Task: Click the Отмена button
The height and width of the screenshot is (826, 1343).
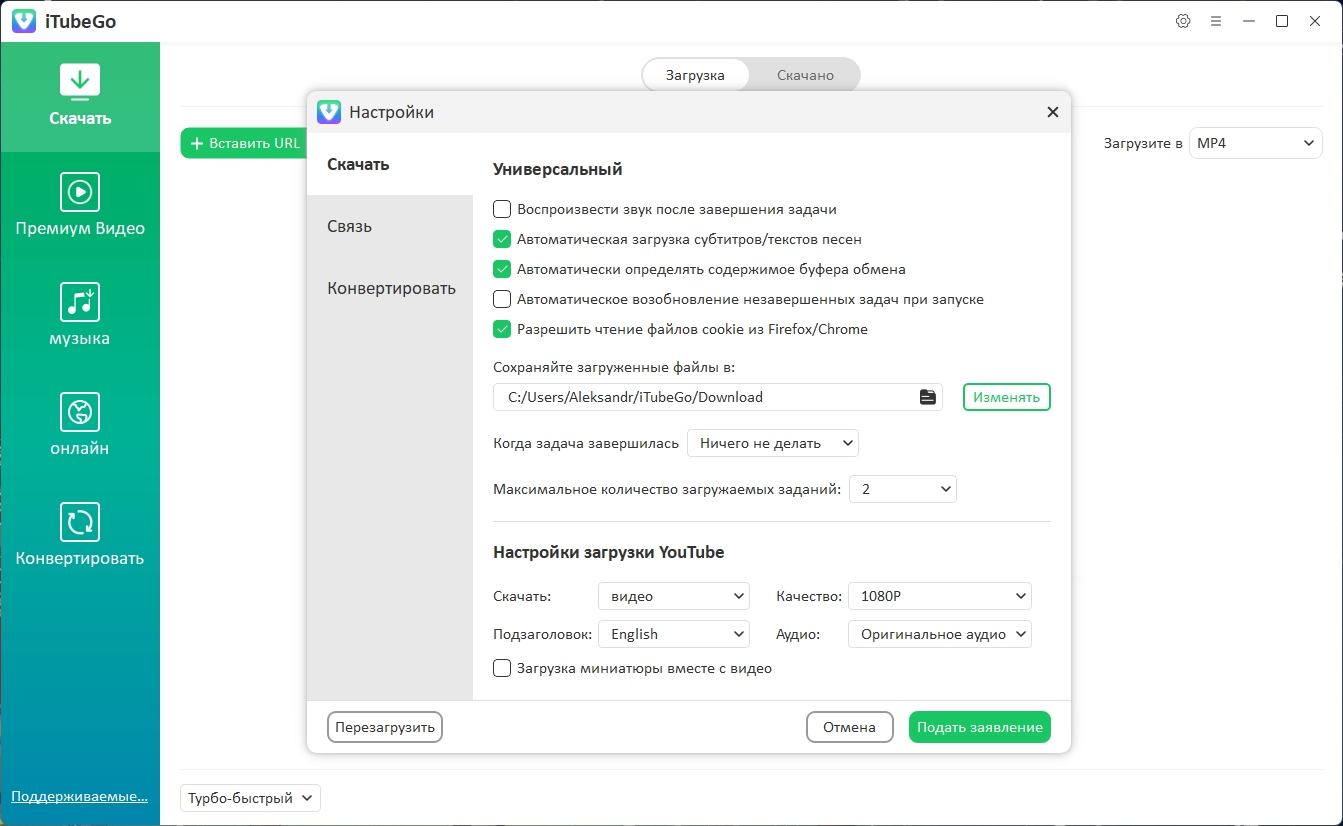Action: click(x=849, y=727)
